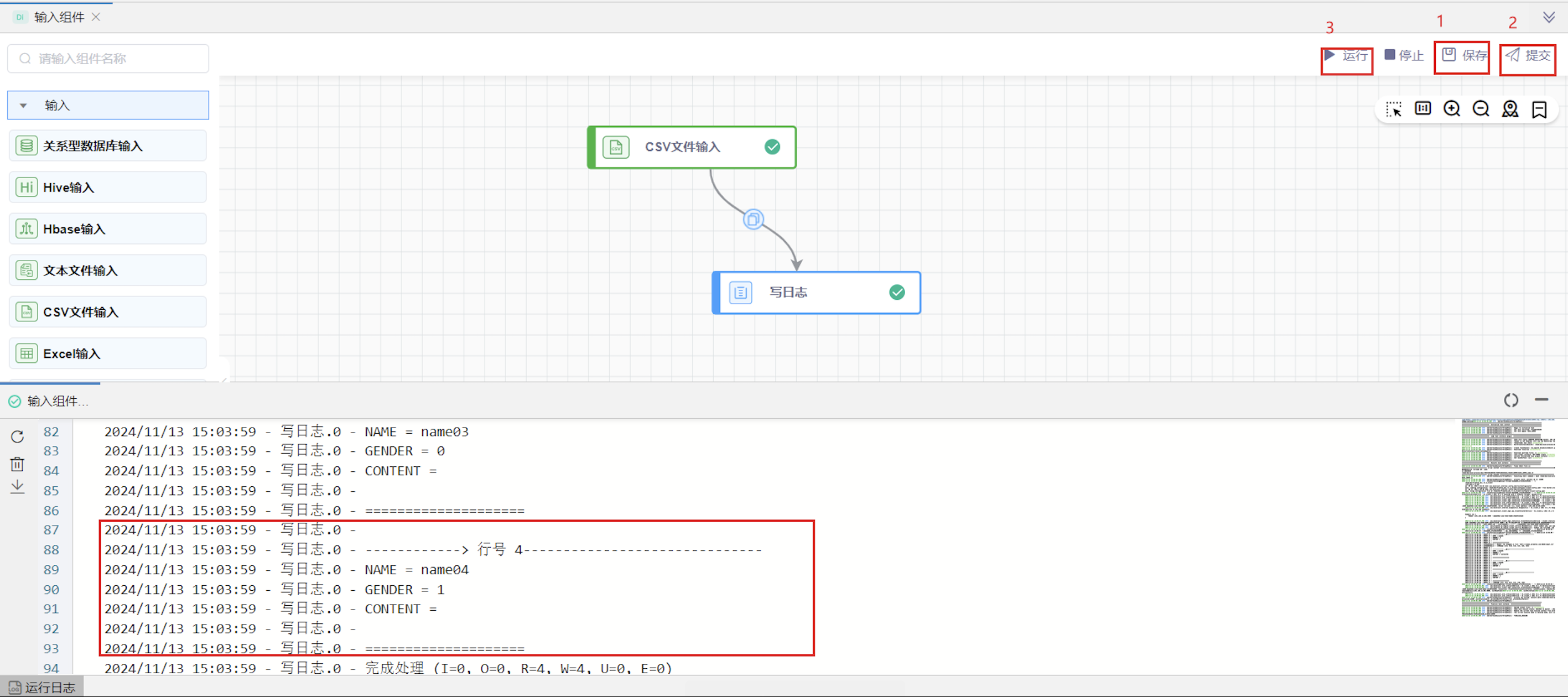The image size is (1568, 697).
Task: Clear the log with trash icon
Action: pos(17,465)
